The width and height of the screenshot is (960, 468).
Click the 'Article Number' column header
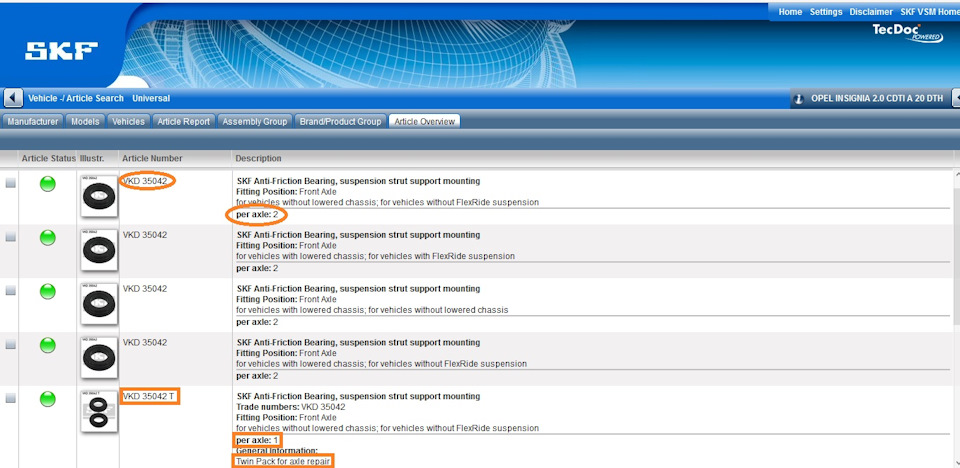[x=152, y=158]
